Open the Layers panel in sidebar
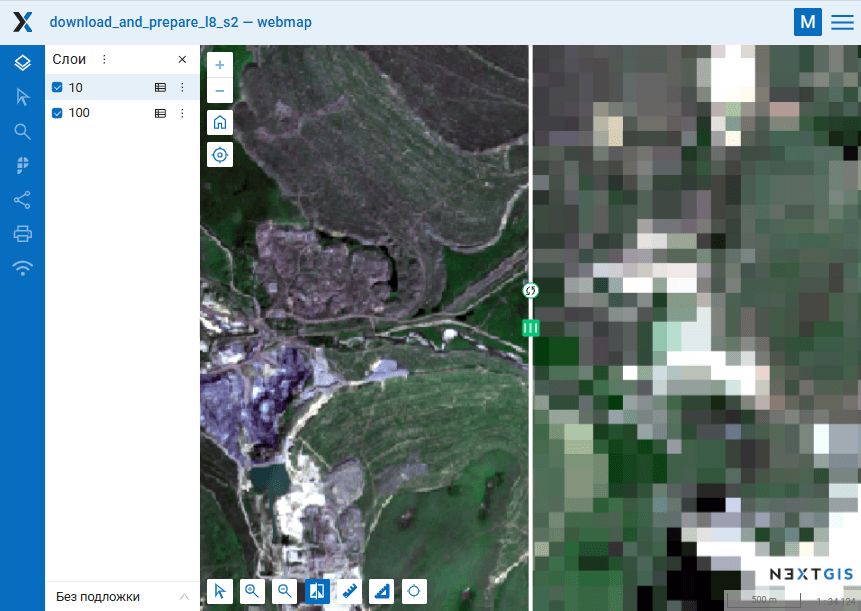 pyautogui.click(x=22, y=63)
